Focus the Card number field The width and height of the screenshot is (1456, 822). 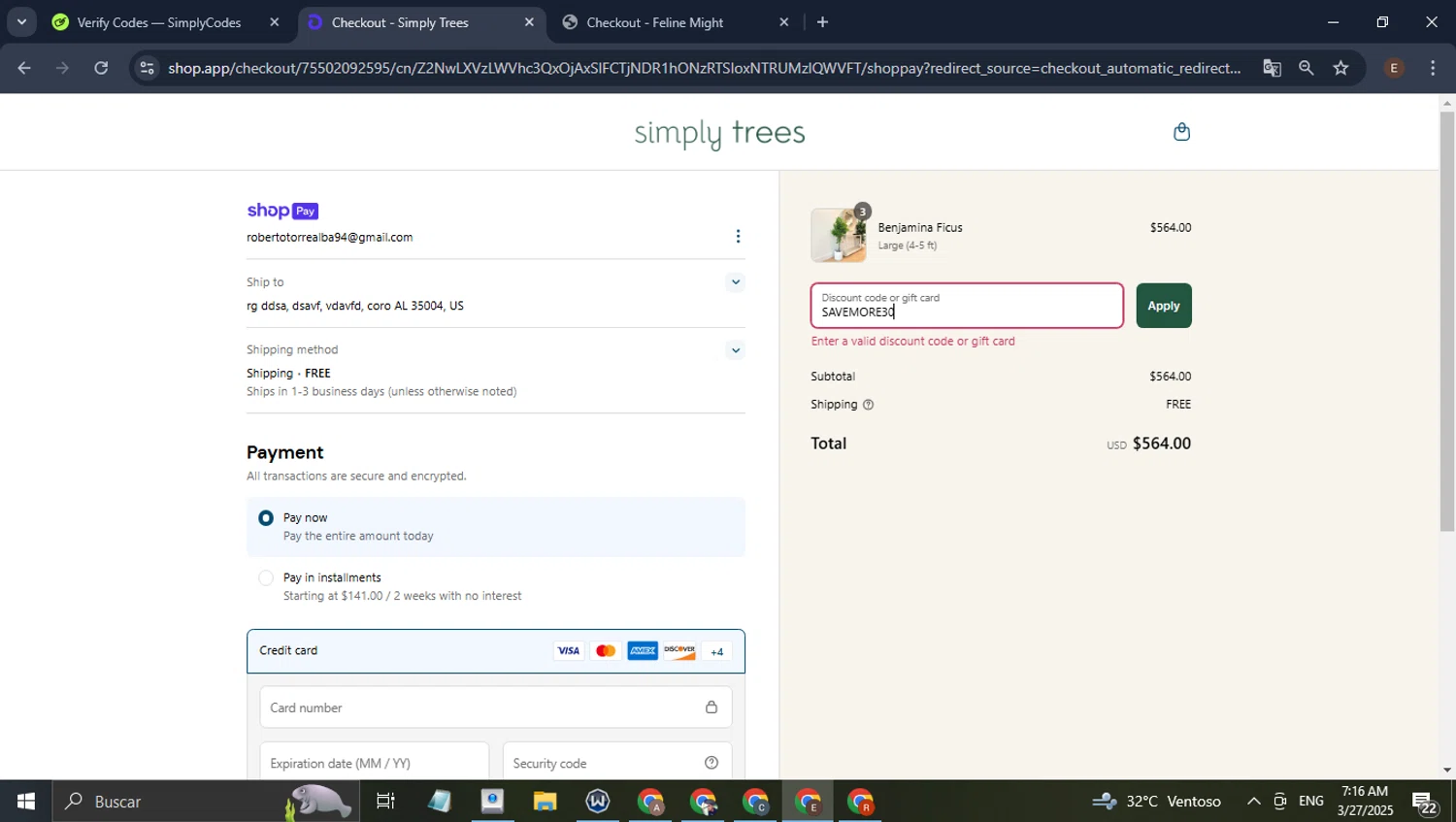(496, 707)
